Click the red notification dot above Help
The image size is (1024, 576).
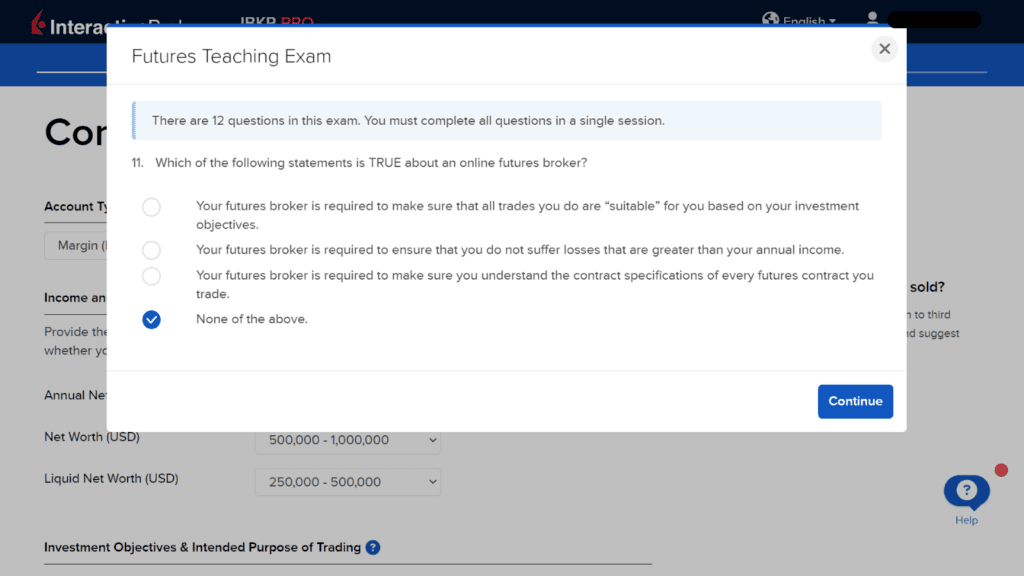click(x=1001, y=468)
